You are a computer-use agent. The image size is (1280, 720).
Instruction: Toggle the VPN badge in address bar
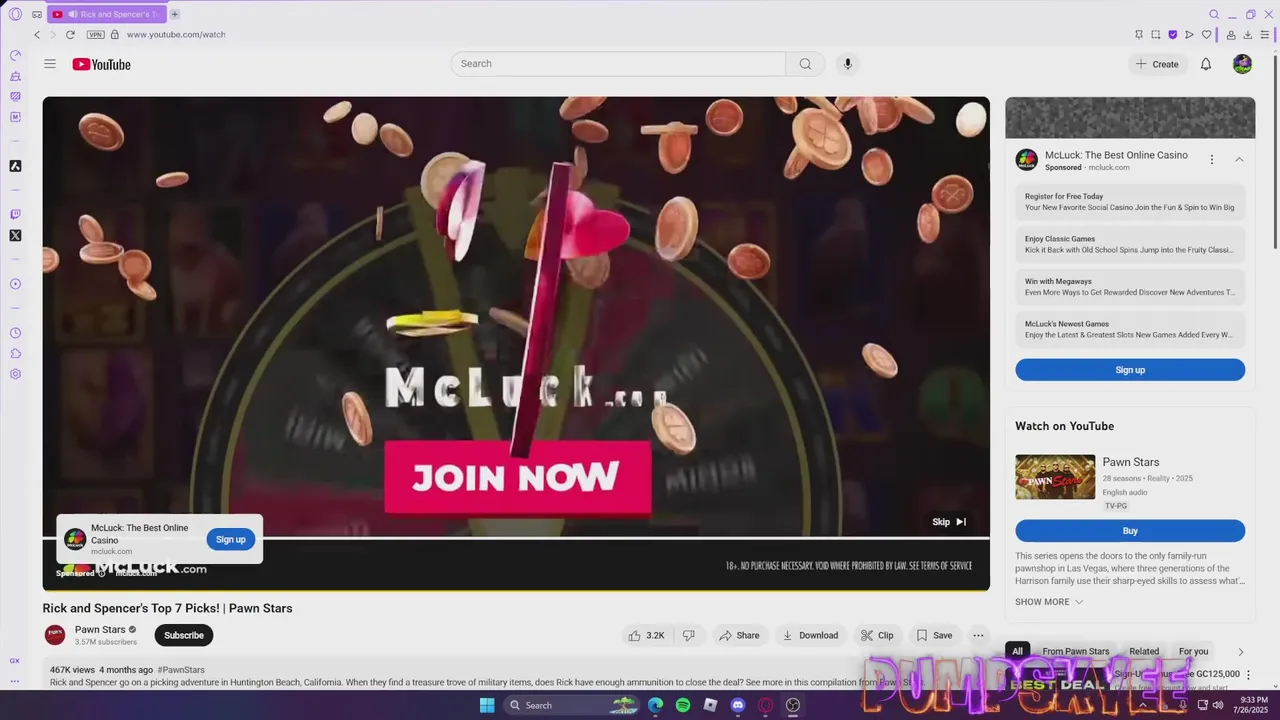96,34
